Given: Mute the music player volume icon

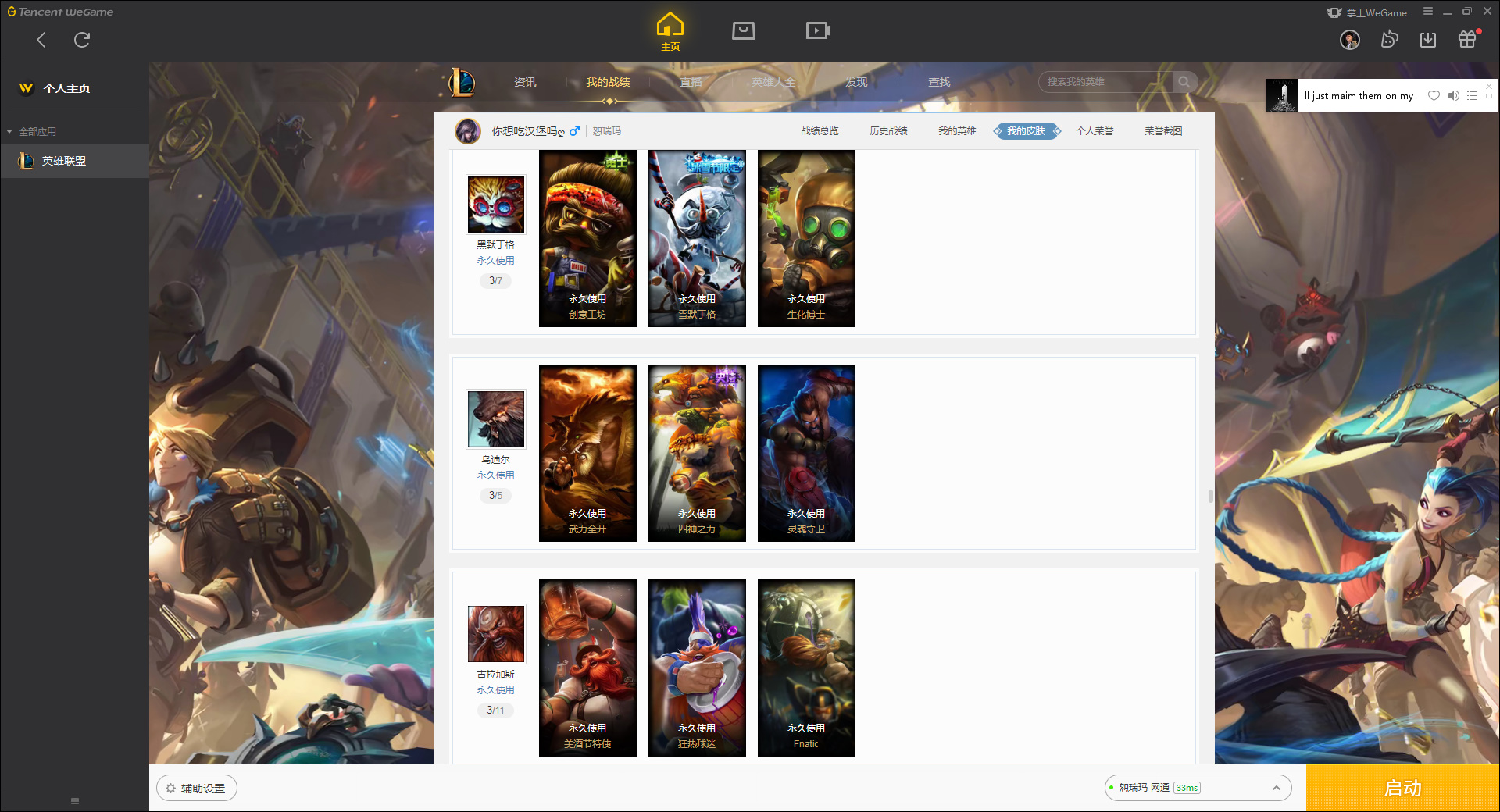Looking at the screenshot, I should (x=1453, y=96).
